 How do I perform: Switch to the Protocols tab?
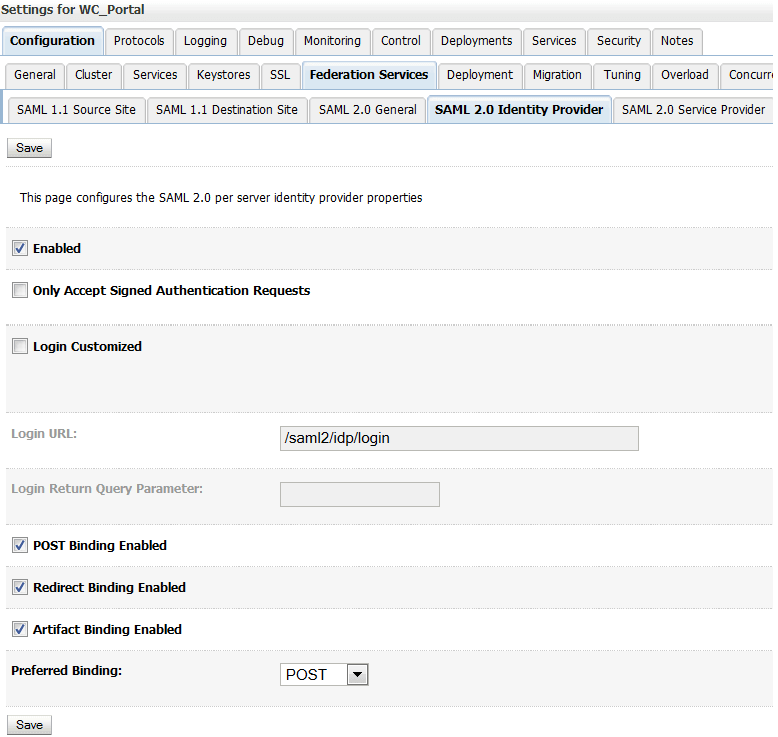[x=139, y=41]
